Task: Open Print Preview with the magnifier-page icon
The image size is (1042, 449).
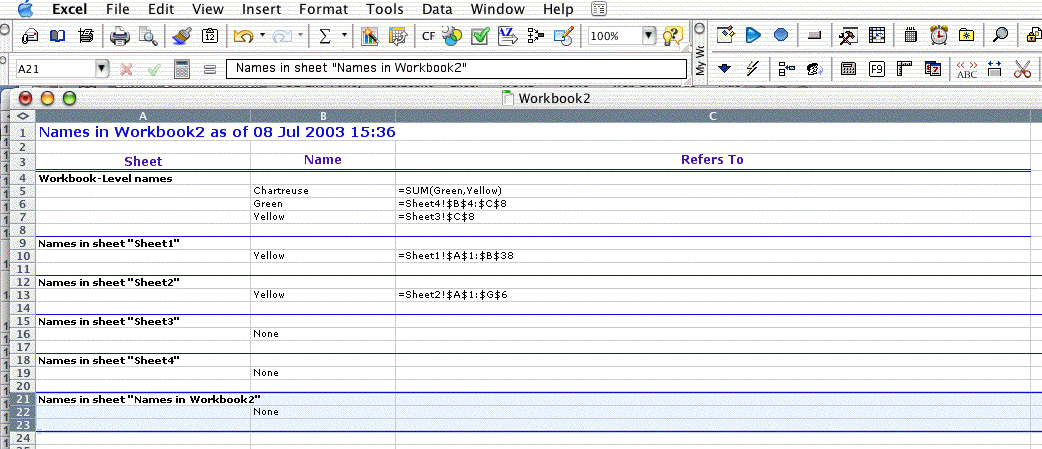Action: (x=147, y=36)
